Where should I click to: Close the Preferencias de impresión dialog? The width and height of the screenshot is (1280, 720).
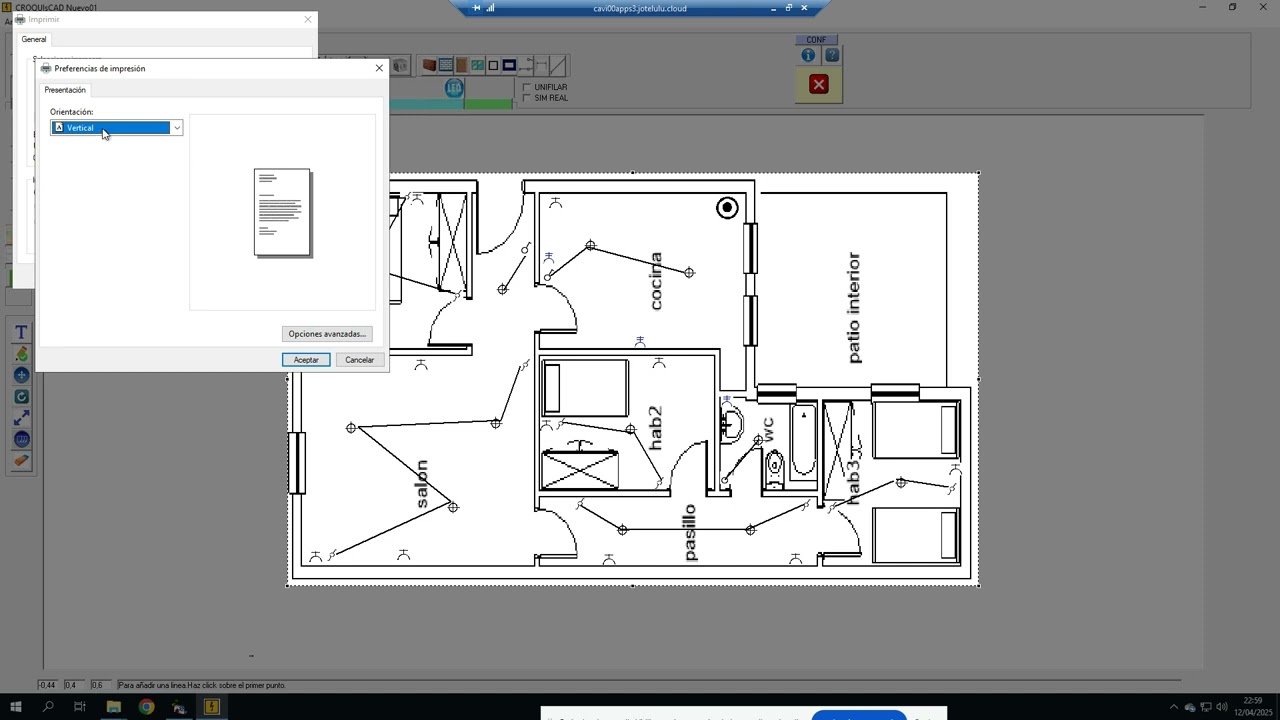[x=379, y=68]
